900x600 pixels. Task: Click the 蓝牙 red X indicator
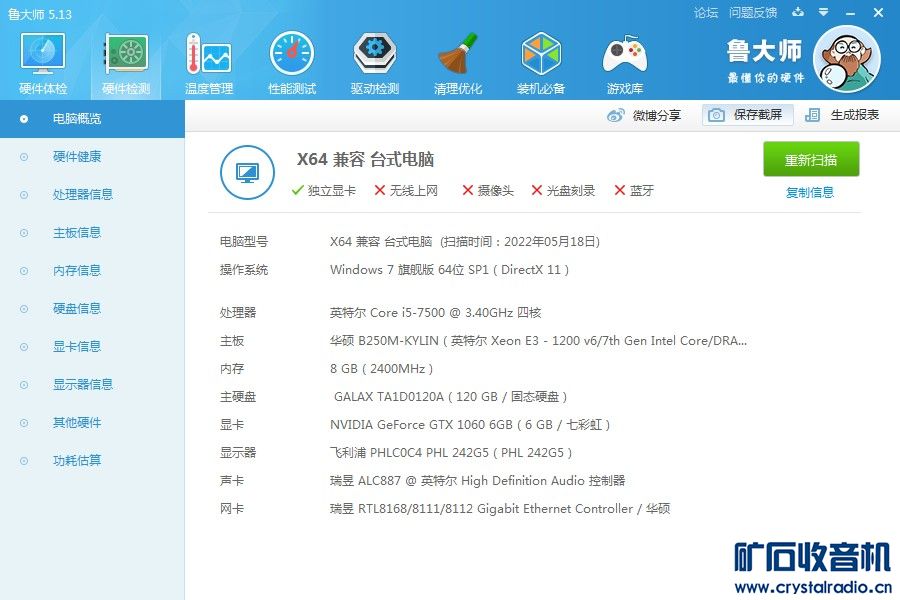(x=619, y=191)
